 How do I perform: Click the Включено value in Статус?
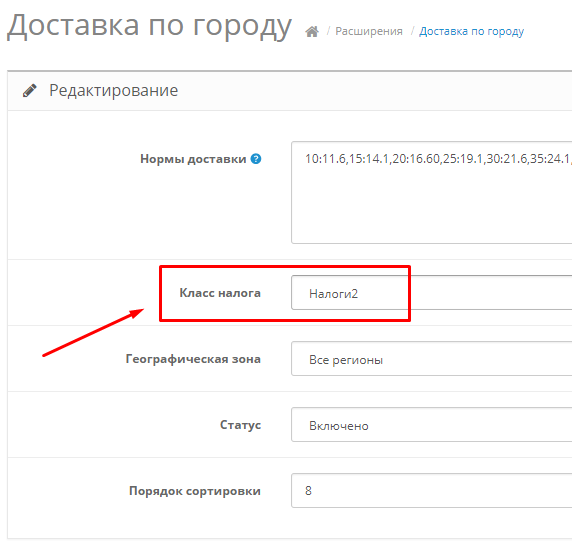[x=339, y=426]
